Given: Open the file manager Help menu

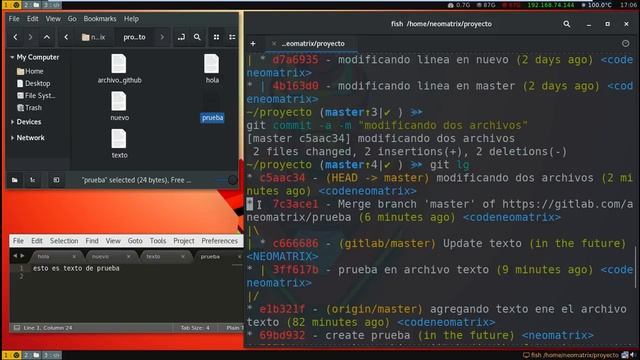Looking at the screenshot, I should point(131,19).
